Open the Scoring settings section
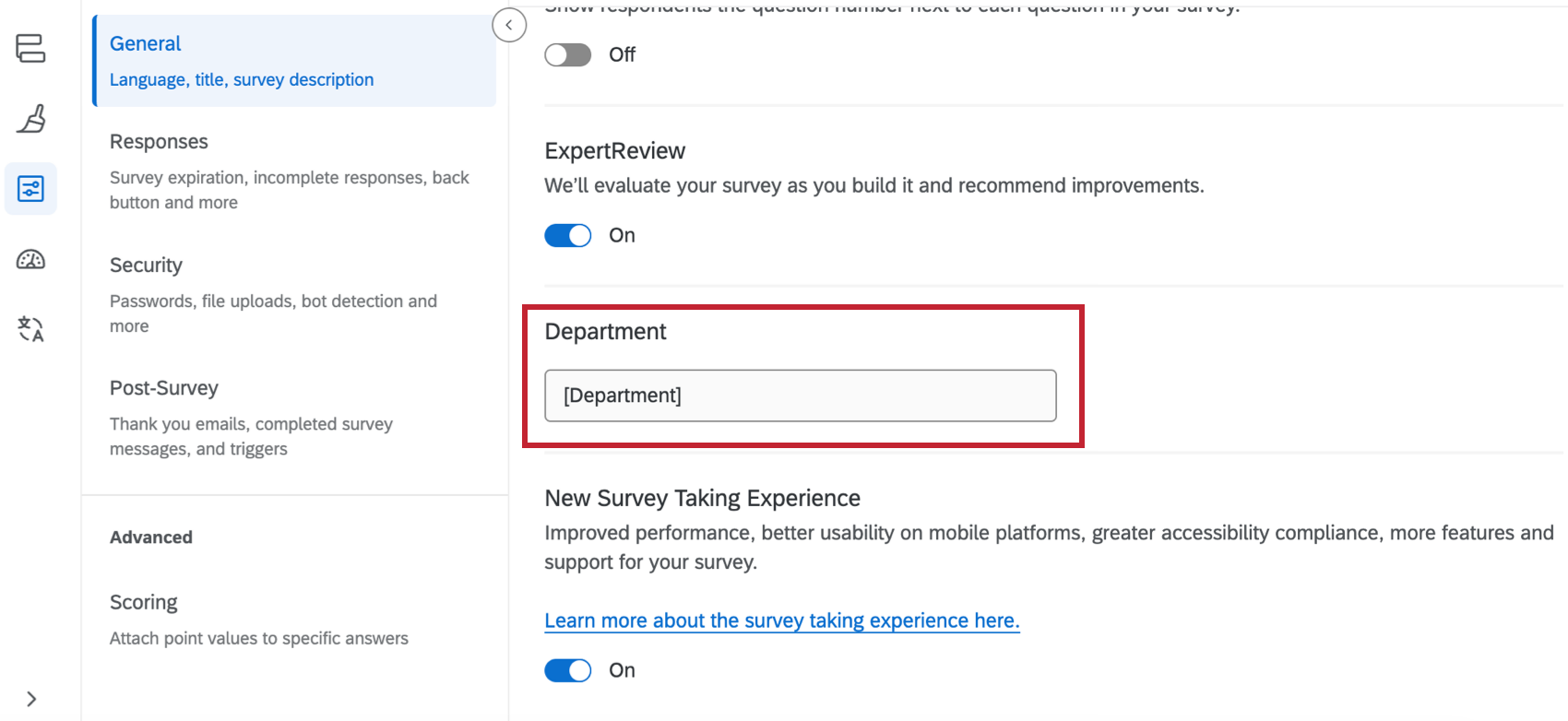Viewport: 1568px width, 721px height. point(294,619)
